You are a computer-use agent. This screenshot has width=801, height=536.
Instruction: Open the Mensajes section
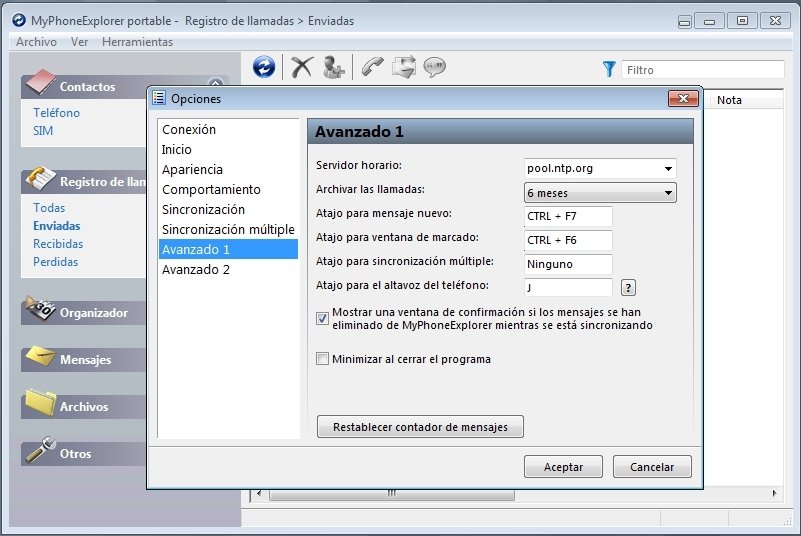coord(85,360)
